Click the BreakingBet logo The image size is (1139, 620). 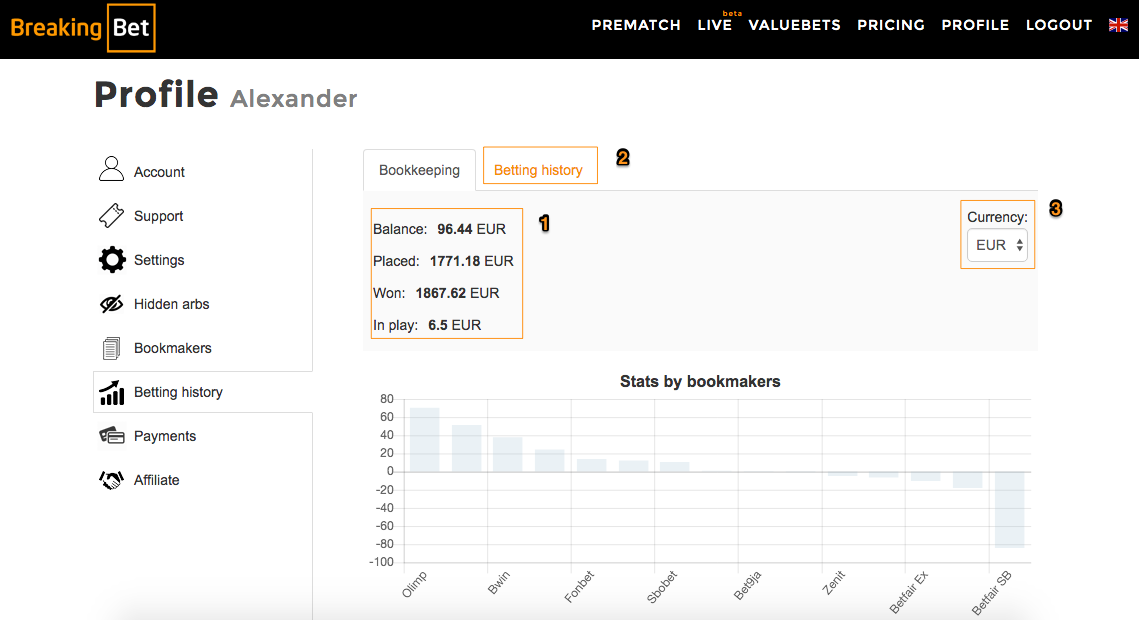(83, 28)
